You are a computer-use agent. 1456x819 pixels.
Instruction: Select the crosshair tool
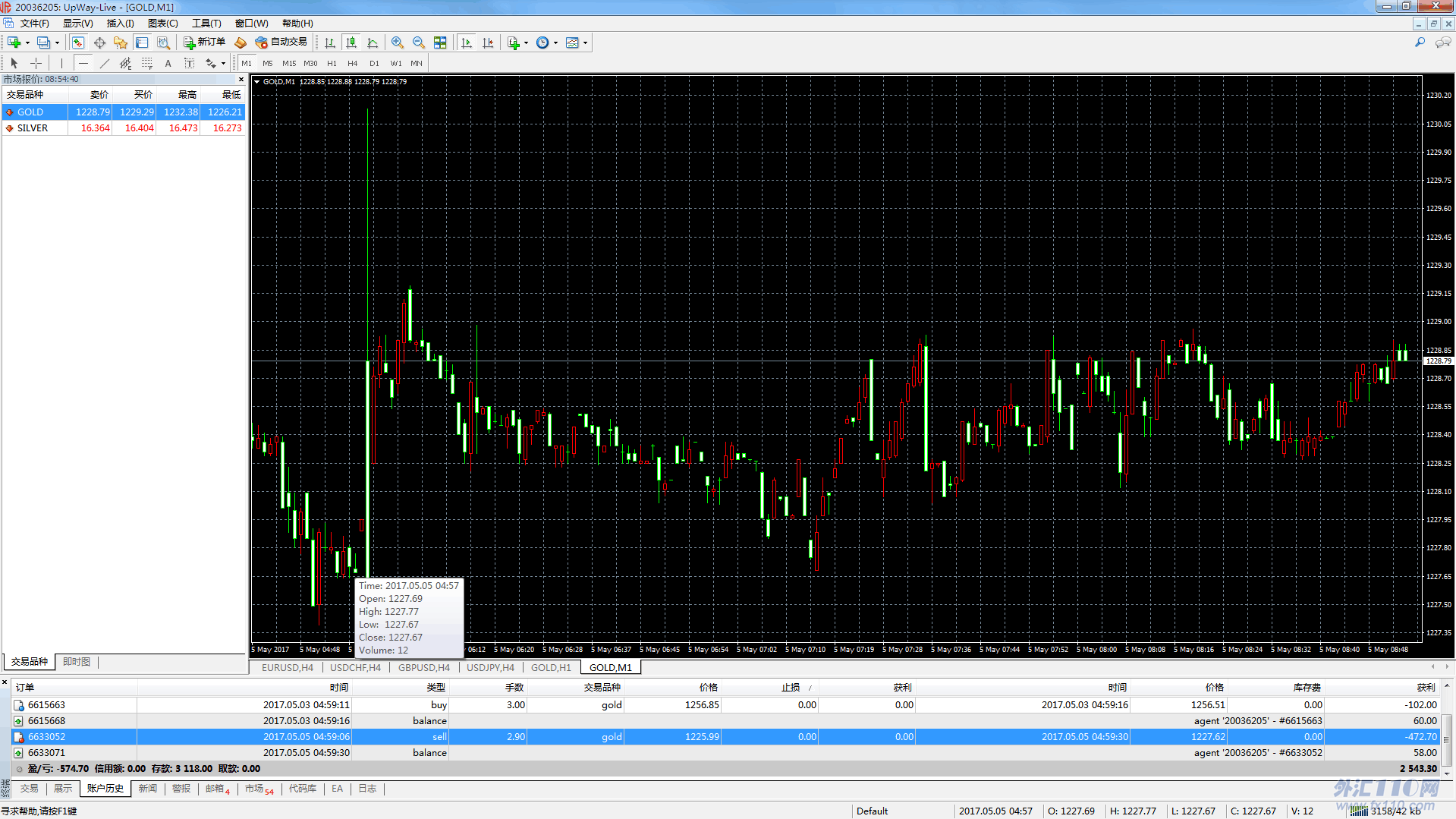(x=36, y=63)
